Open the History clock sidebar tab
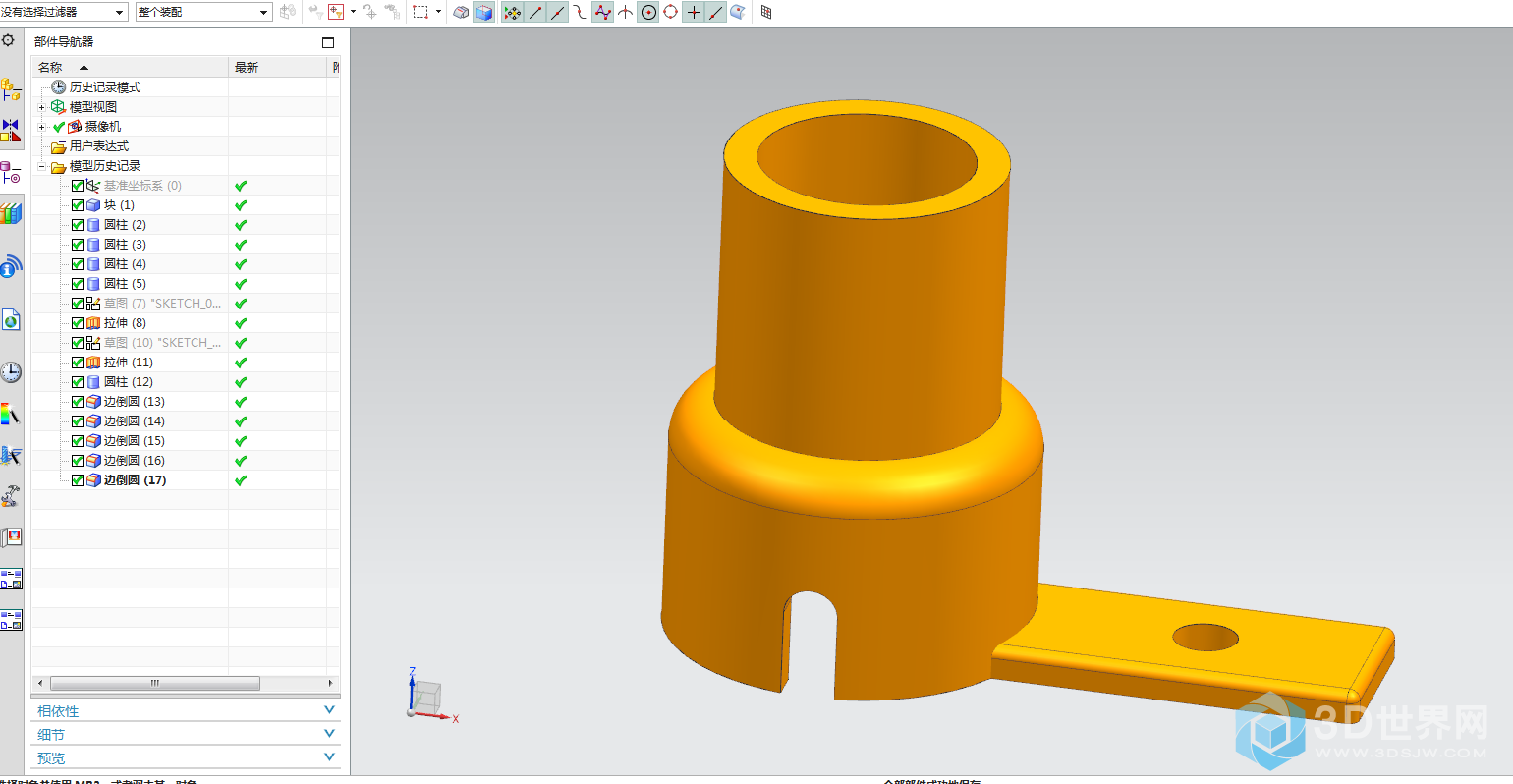Viewport: 1513px width, 784px height. coord(11,372)
